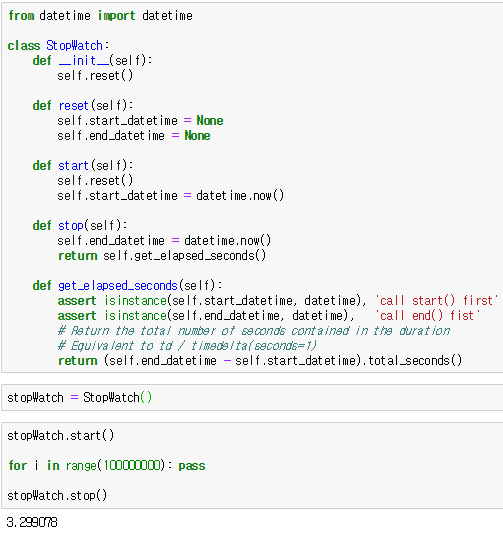
Task: Click 'self.end_datetime = None' line
Action: (134, 136)
